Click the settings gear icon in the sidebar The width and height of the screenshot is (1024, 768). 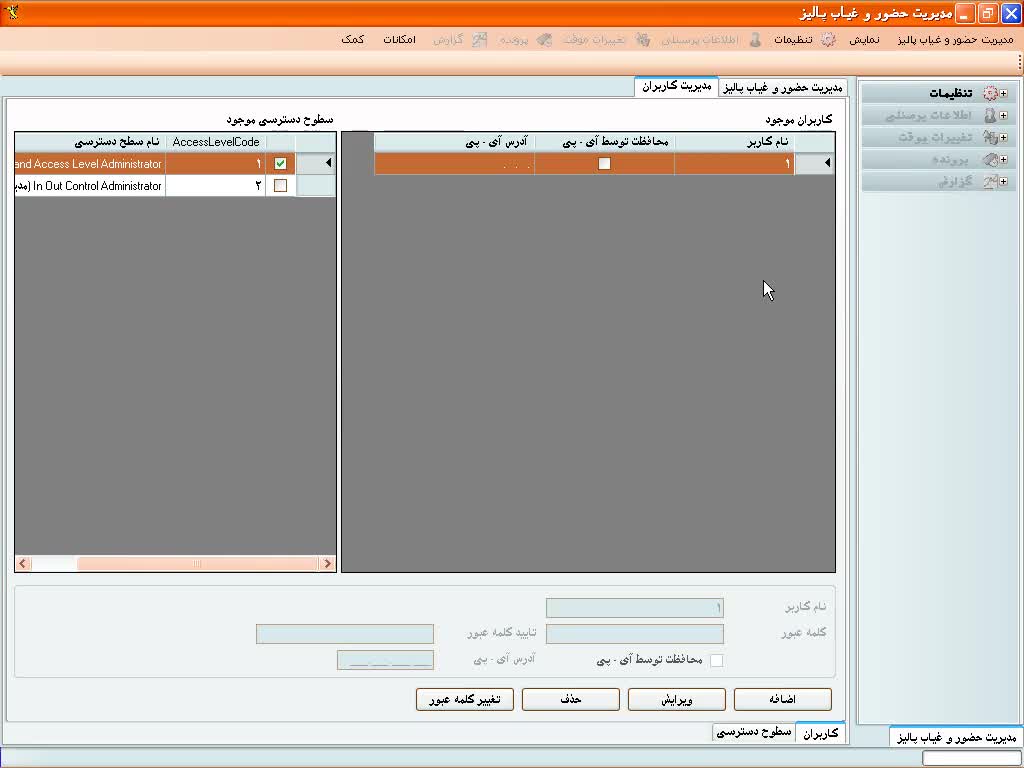click(990, 93)
